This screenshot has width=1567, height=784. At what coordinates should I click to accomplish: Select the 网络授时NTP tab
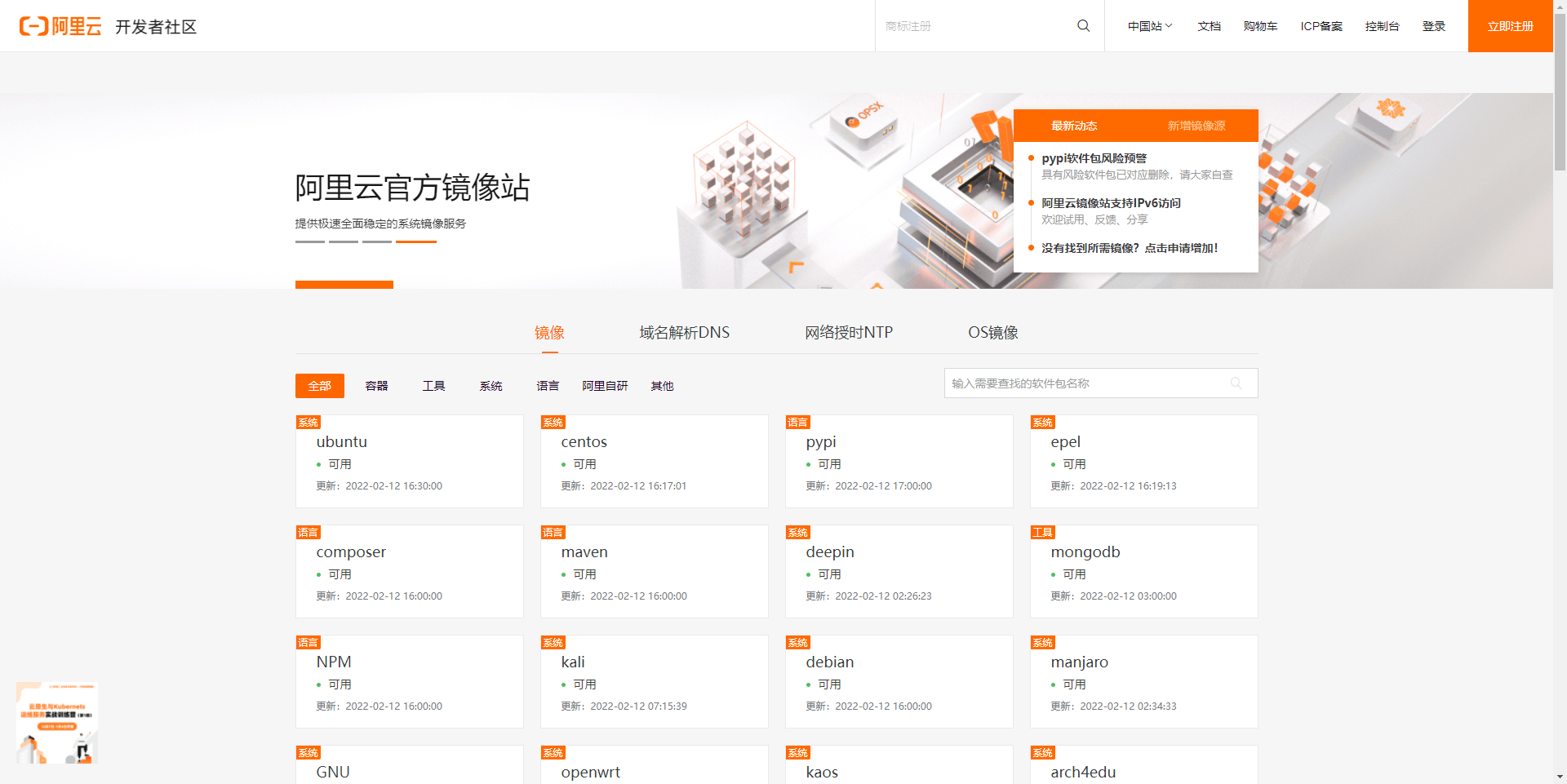tap(849, 333)
